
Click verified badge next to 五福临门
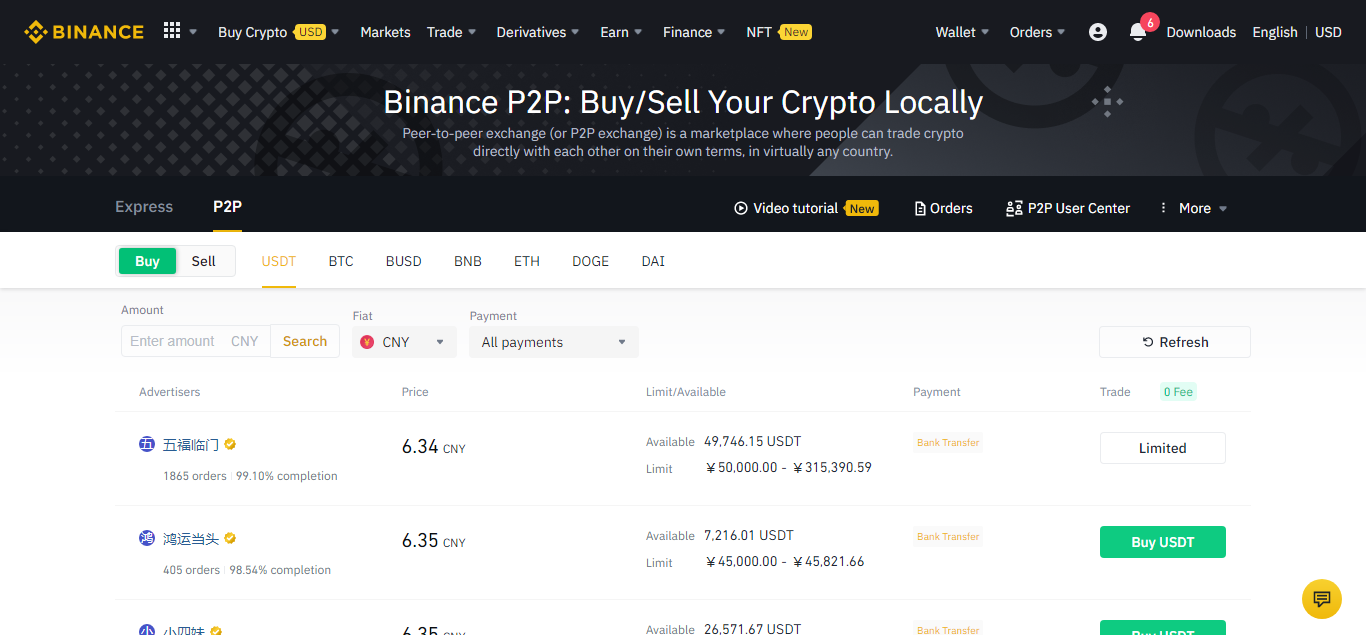point(230,444)
